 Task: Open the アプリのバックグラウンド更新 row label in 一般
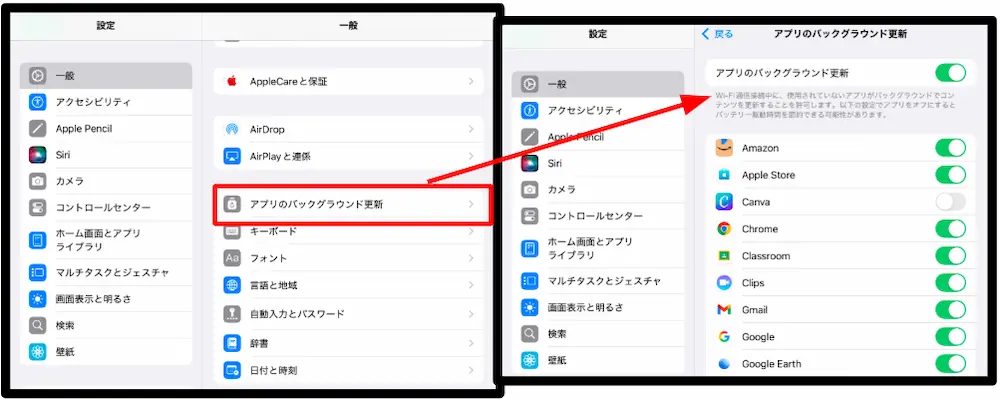[x=316, y=205]
